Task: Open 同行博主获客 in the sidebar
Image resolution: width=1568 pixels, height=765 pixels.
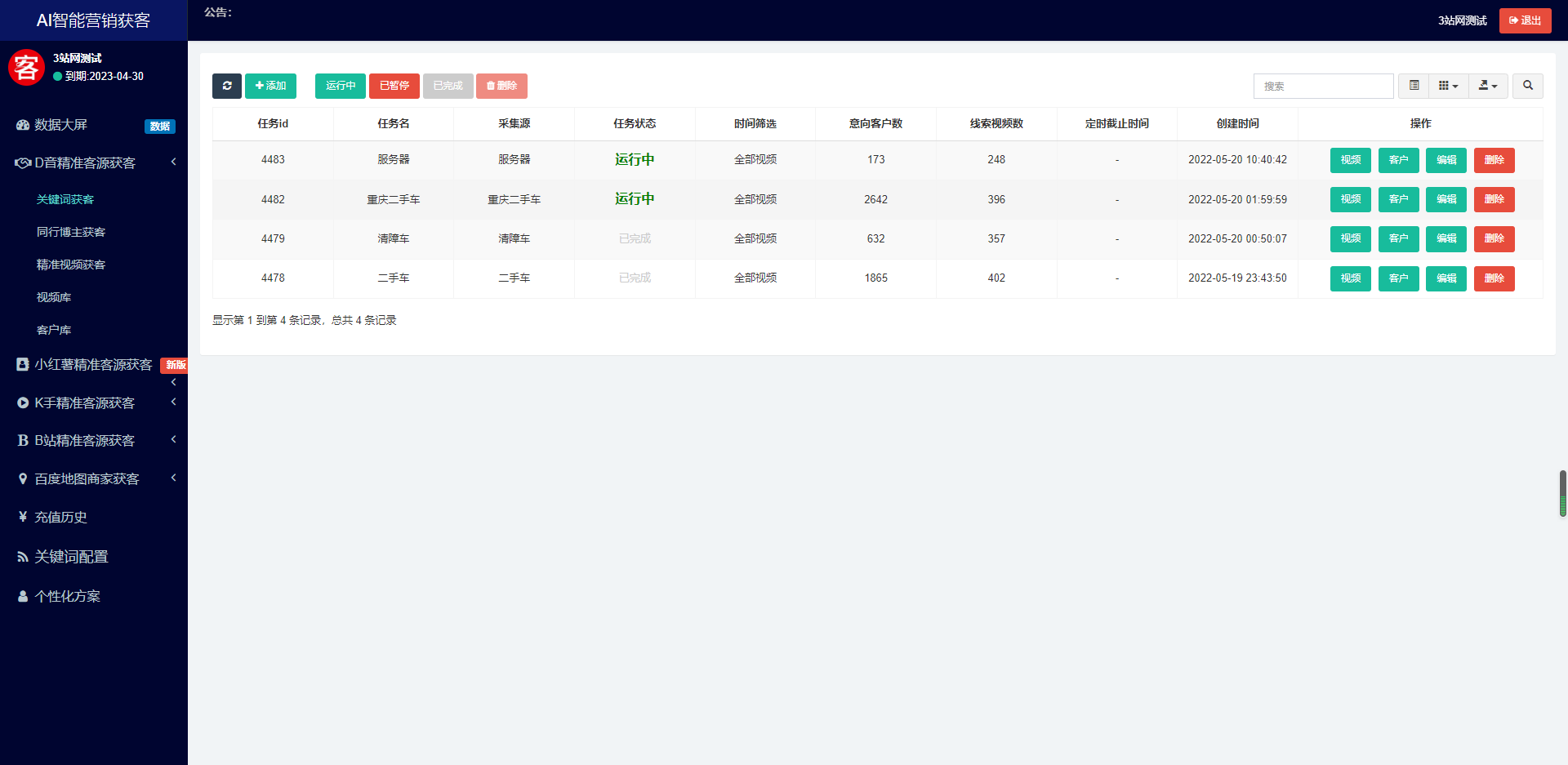Action: click(x=71, y=232)
